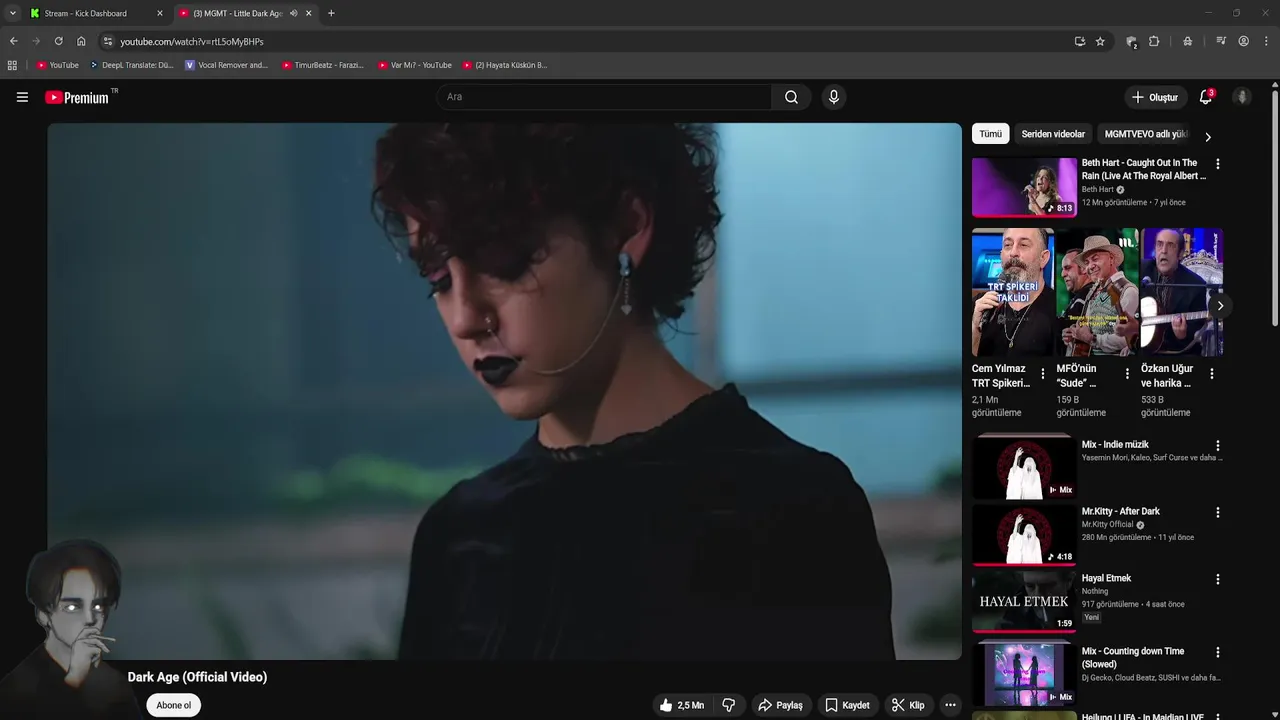Open options for Beth Hart video
The height and width of the screenshot is (720, 1280).
pyautogui.click(x=1217, y=164)
